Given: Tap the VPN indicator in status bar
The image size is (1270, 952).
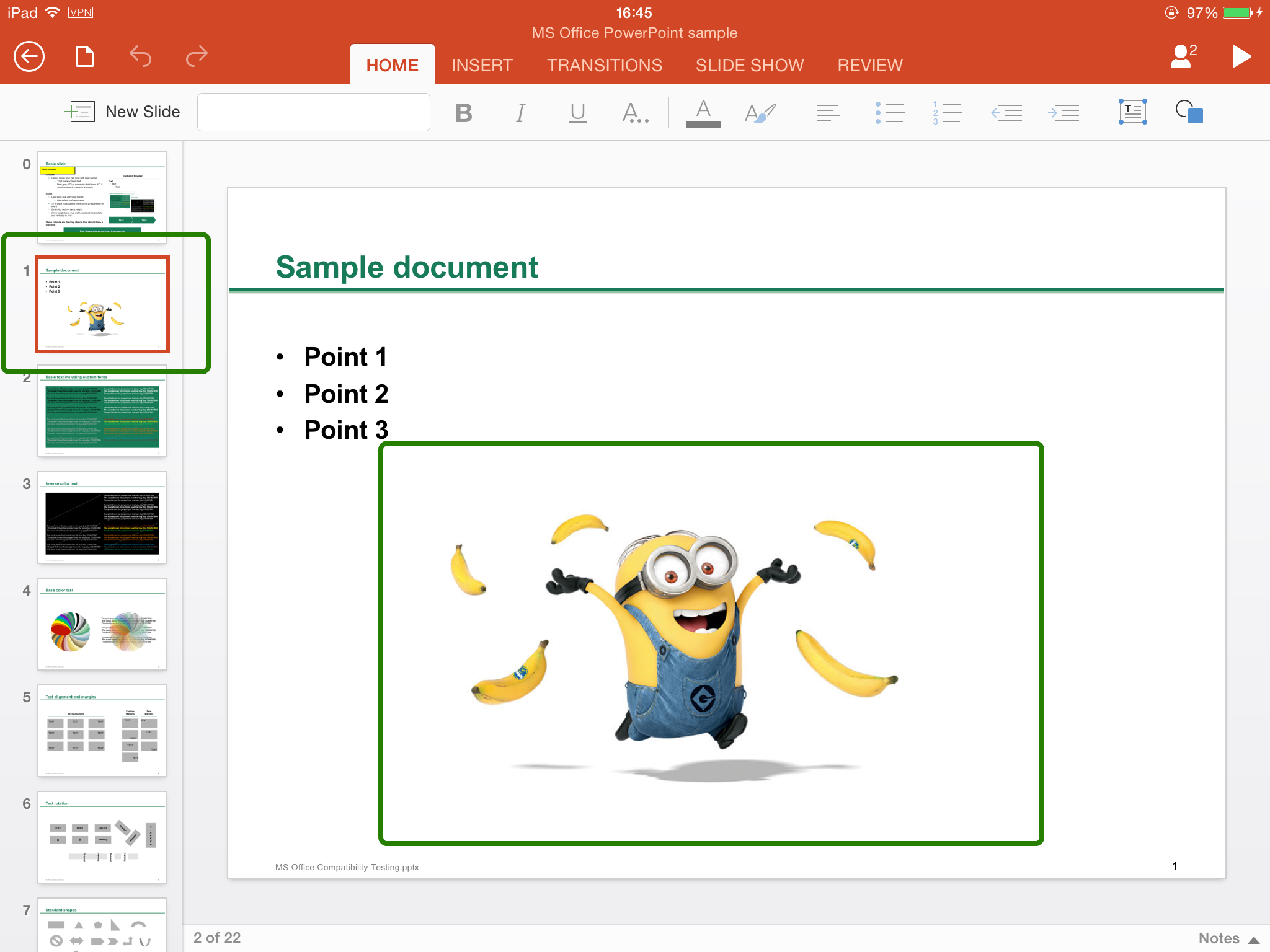Looking at the screenshot, I should coord(81,12).
